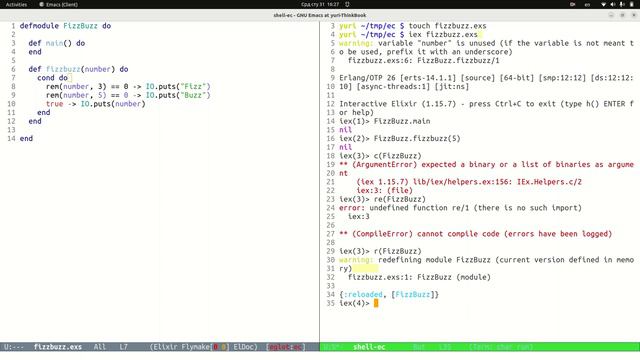Click the 'iex(2)> FizzBuzz.fizzbuzz(5)' line

click(x=400, y=138)
